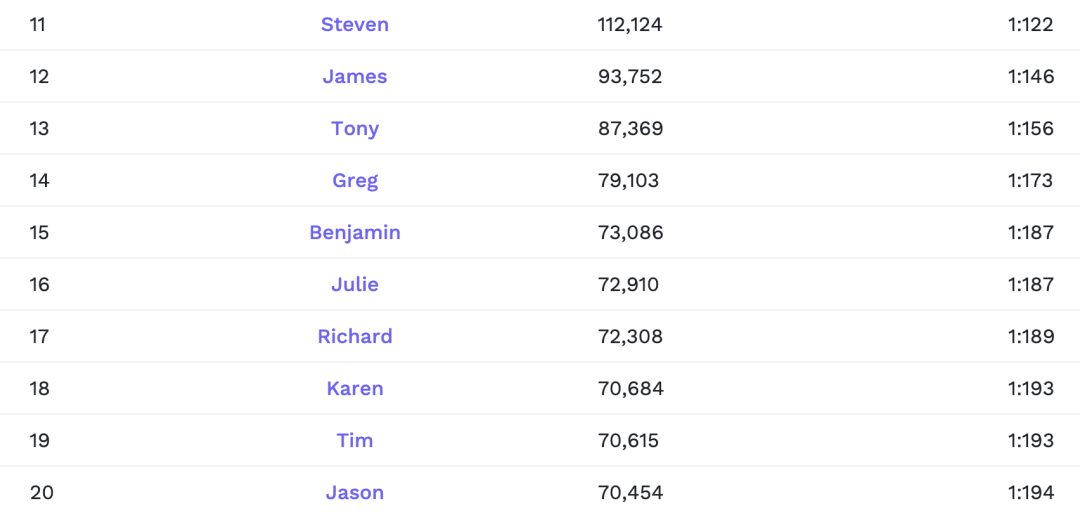Click rank number 19 in the table
Viewport: 1080px width, 515px height.
[39, 441]
